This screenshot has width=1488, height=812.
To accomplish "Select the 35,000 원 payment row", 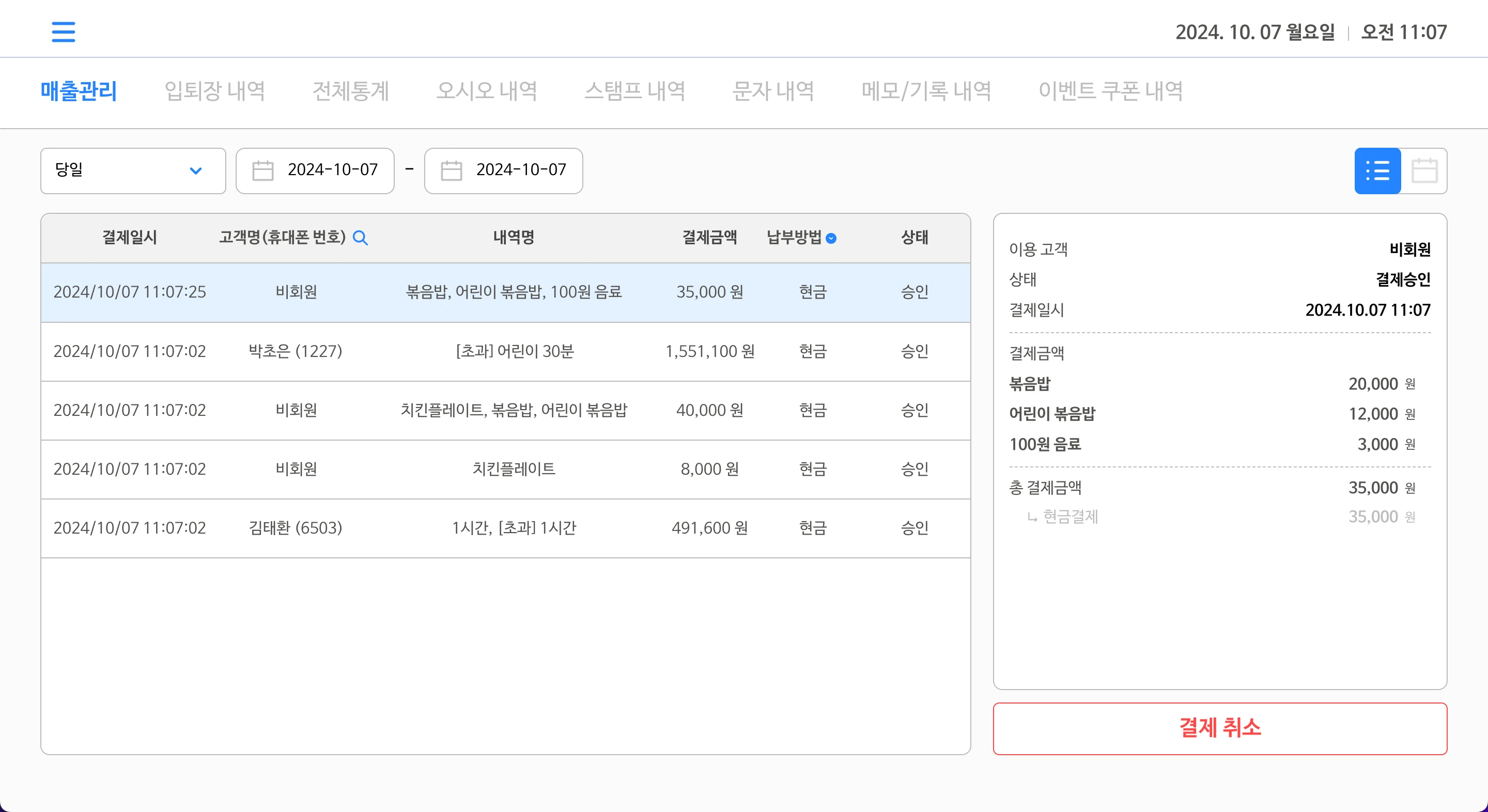I will [x=505, y=292].
